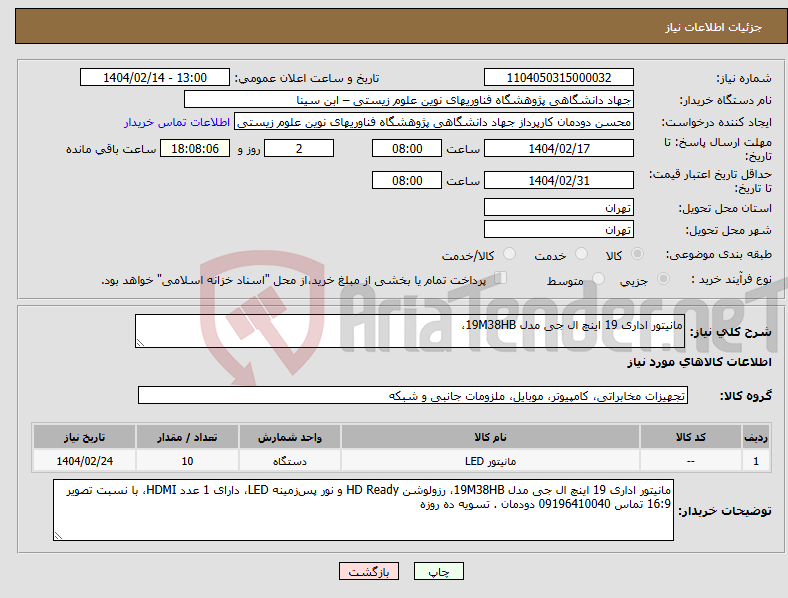
Task: Click the کد کالا column header
Action: click(x=691, y=437)
